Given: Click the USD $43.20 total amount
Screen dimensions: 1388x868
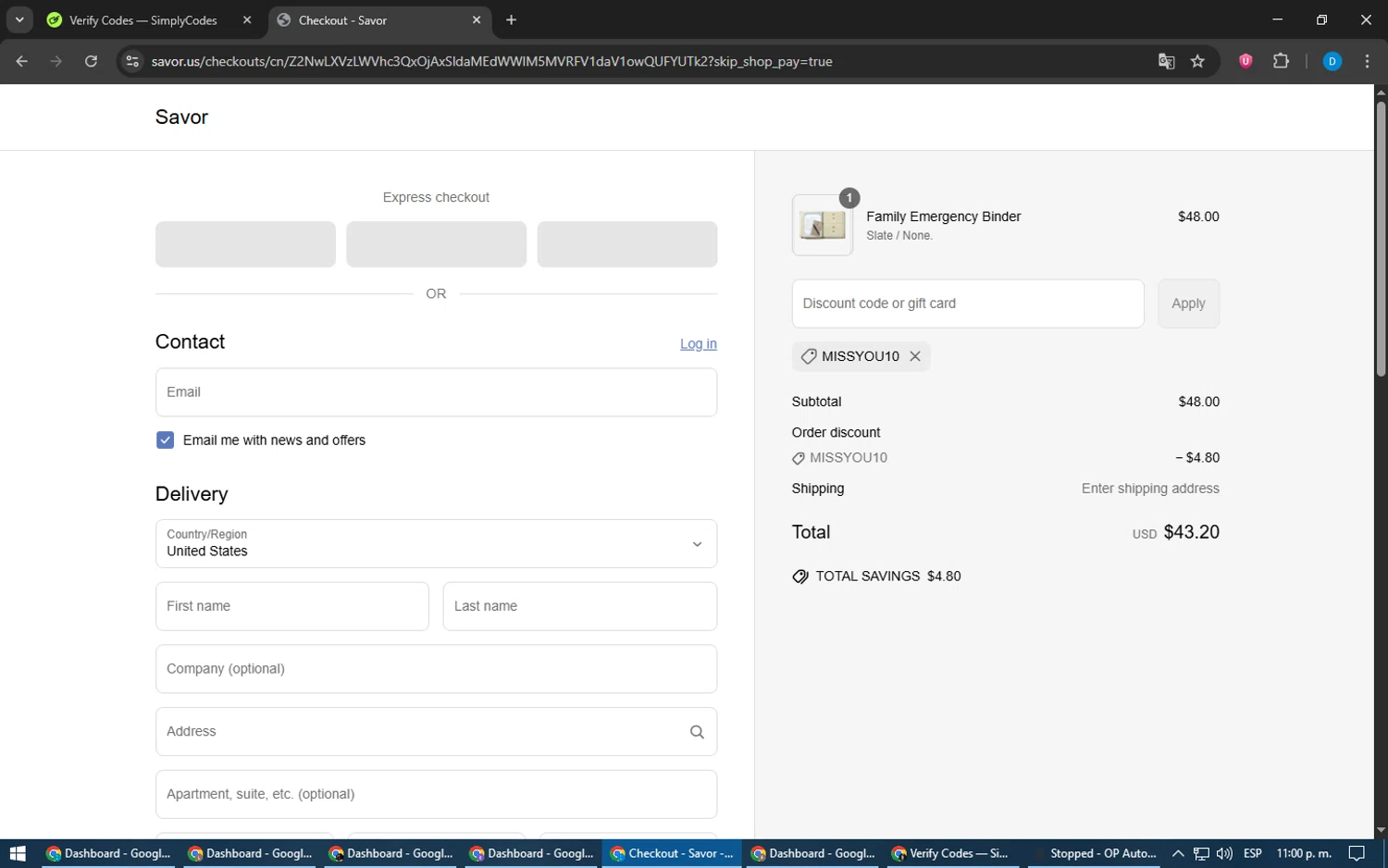Looking at the screenshot, I should click(x=1176, y=532).
